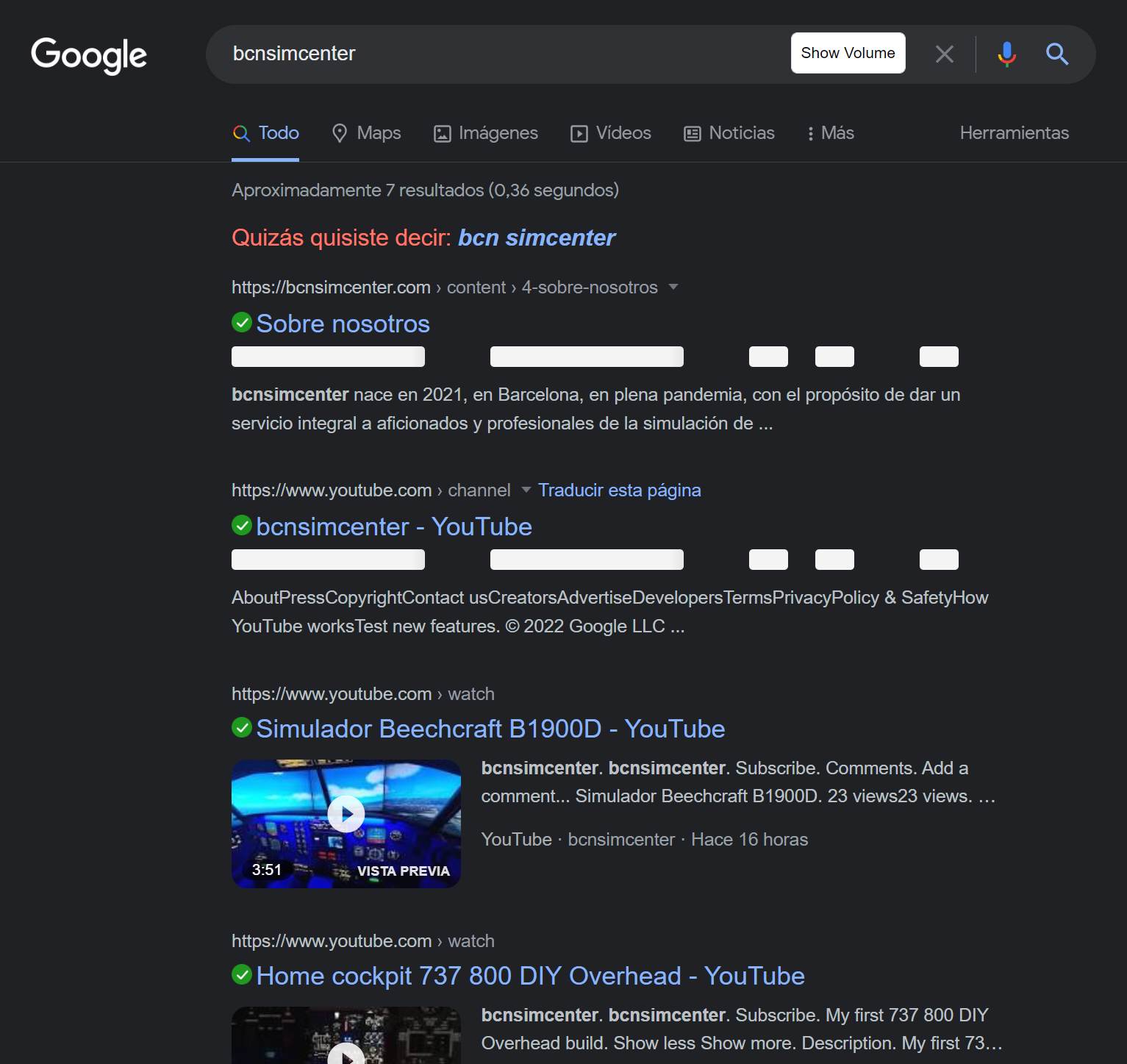1127x1064 pixels.
Task: Click the suggested correction bcn simcenter
Action: (537, 238)
